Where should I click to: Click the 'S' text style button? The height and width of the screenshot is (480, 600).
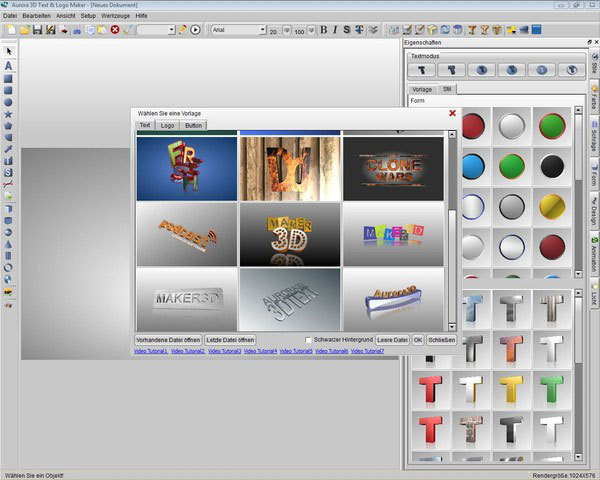coord(347,29)
